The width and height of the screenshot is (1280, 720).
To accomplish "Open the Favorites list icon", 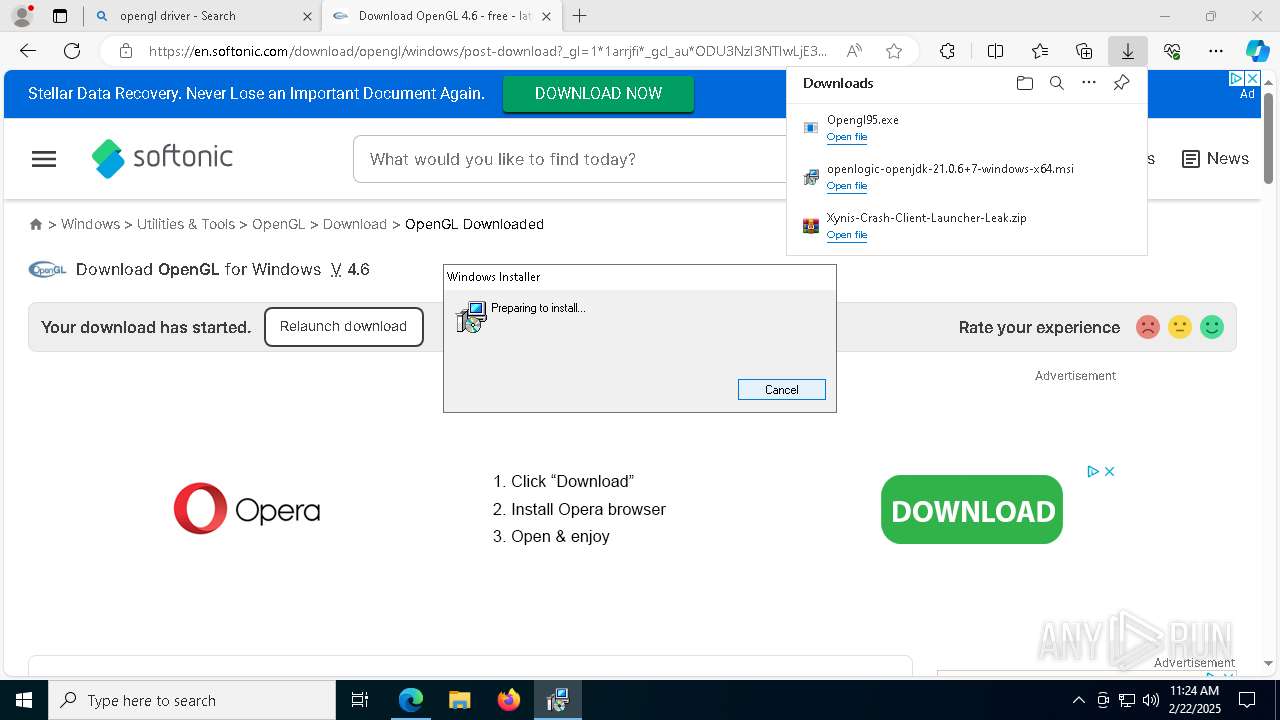I will (1040, 51).
